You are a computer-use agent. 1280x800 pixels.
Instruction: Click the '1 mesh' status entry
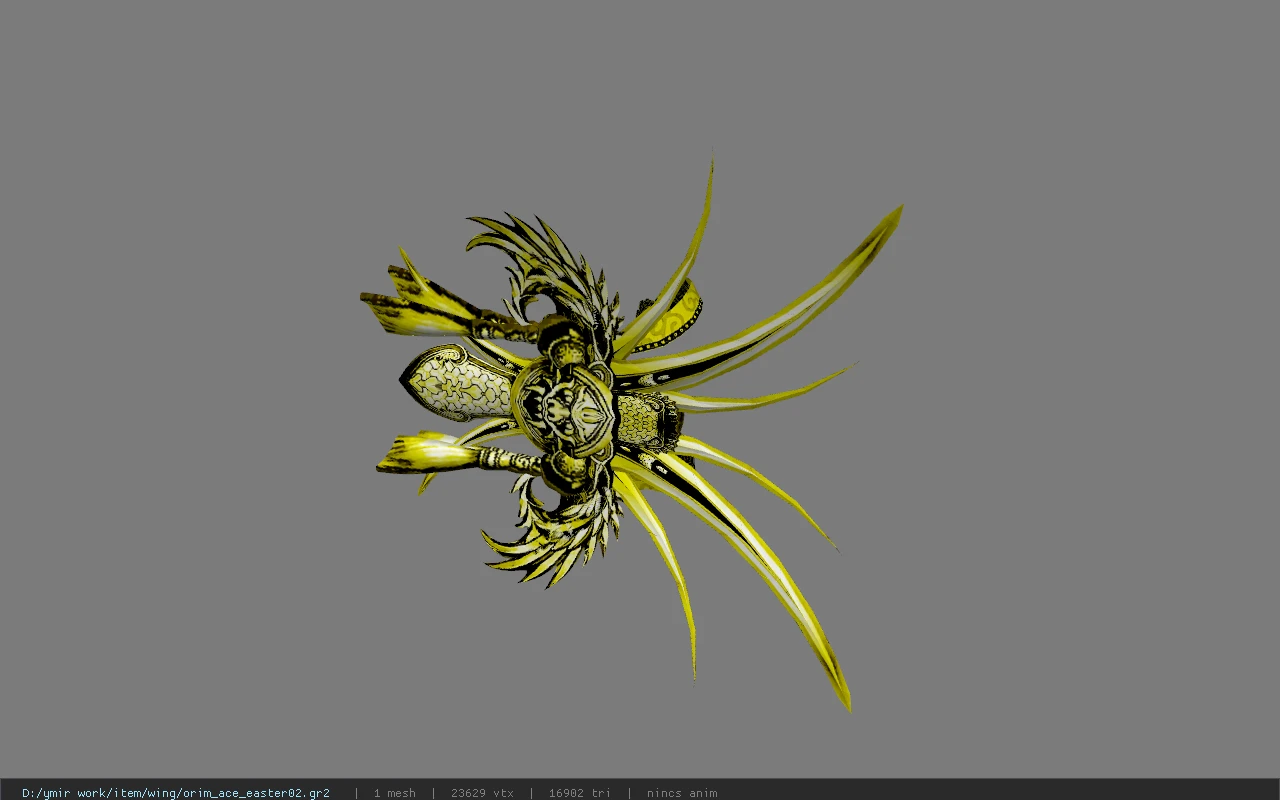(394, 793)
